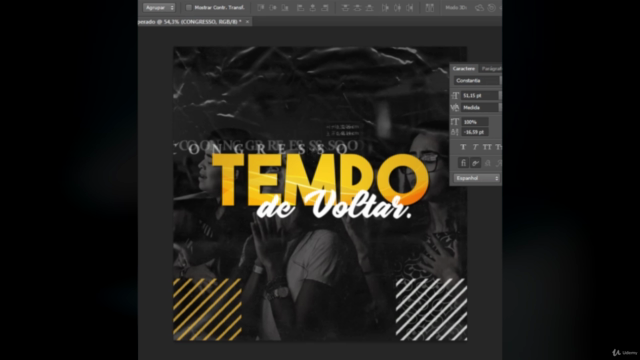Click the Distribute left edges icon

point(385,8)
